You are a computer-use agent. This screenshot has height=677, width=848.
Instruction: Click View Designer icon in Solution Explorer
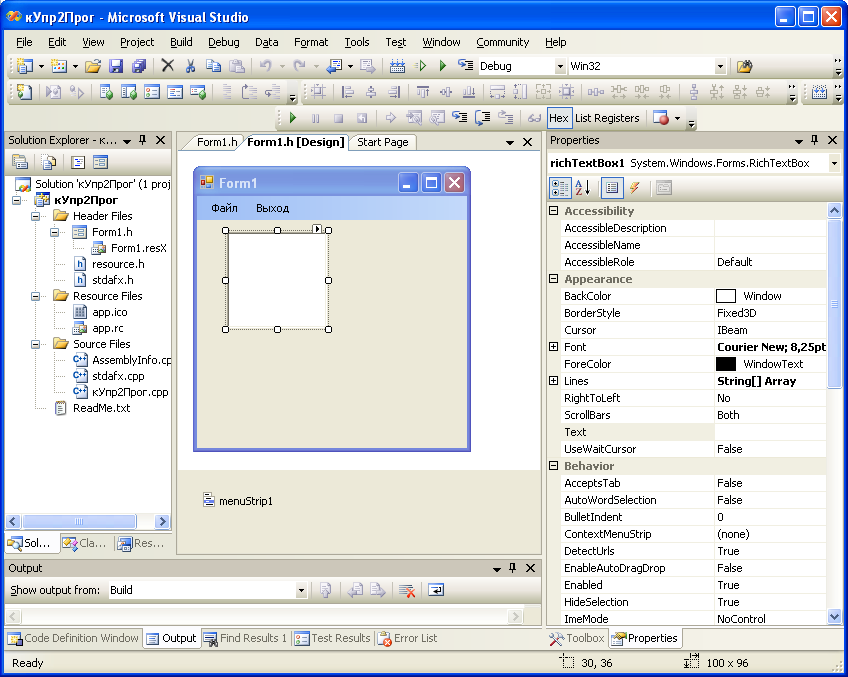click(100, 162)
